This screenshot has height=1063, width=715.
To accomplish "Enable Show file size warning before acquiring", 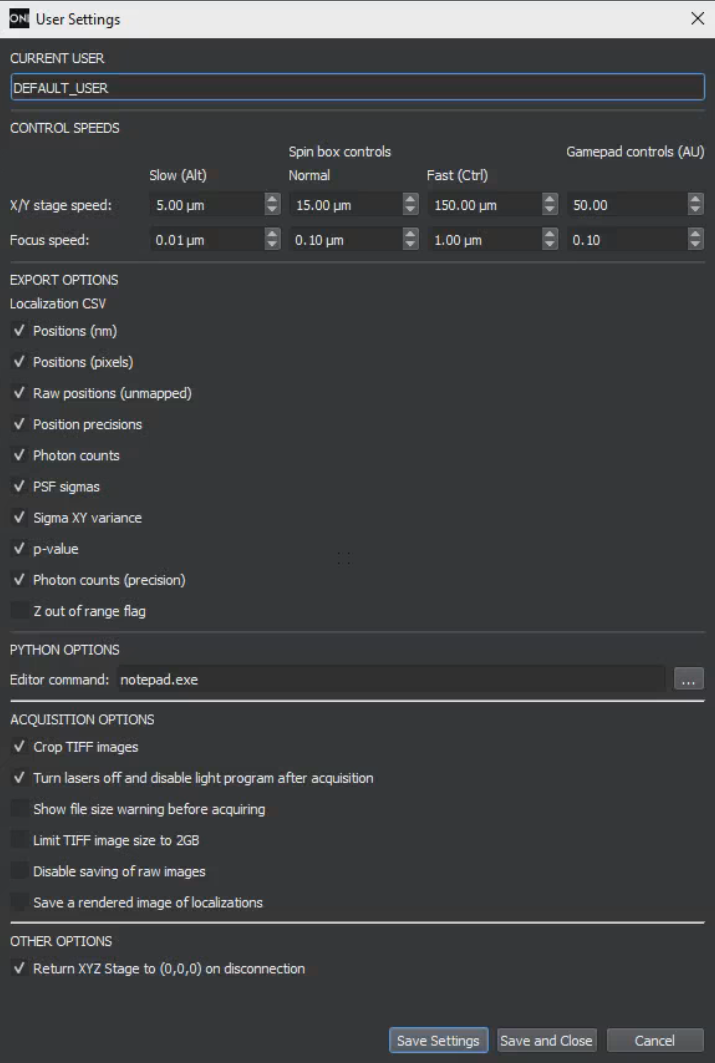I will [19, 809].
